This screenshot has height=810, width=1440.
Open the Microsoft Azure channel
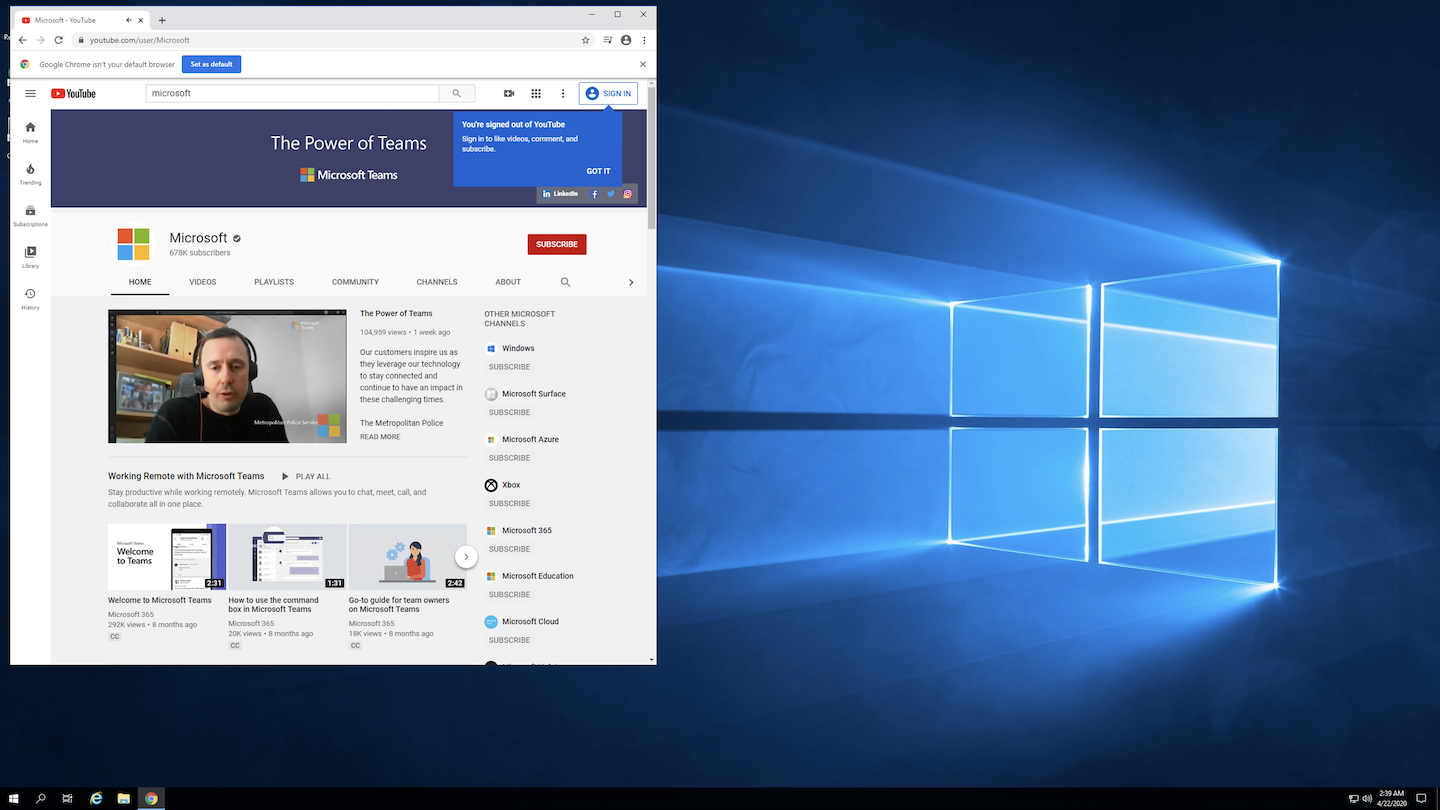coord(530,439)
